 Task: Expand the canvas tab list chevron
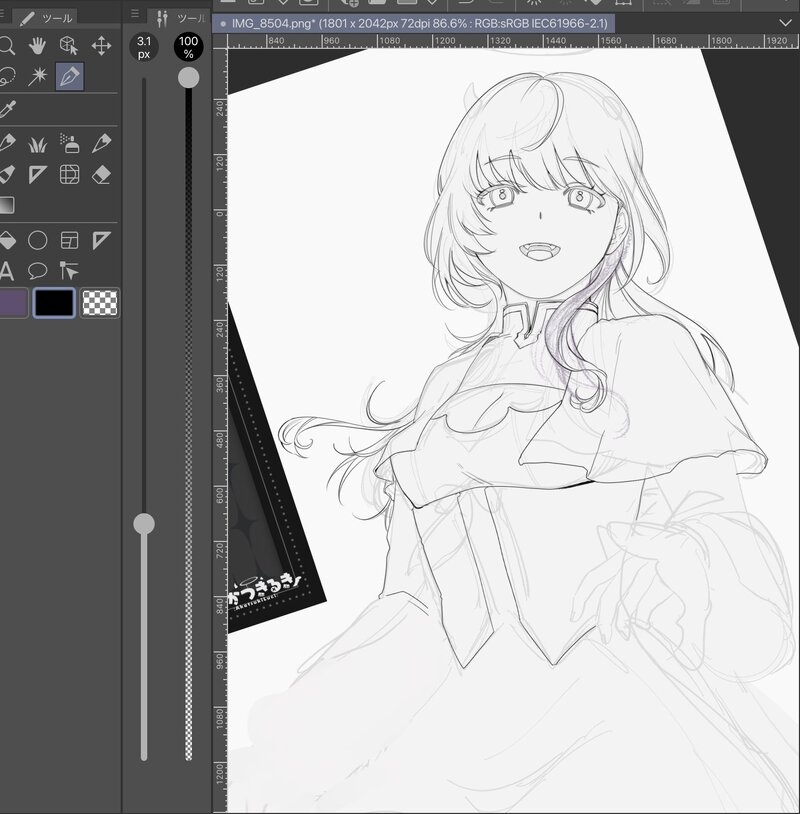click(x=785, y=23)
